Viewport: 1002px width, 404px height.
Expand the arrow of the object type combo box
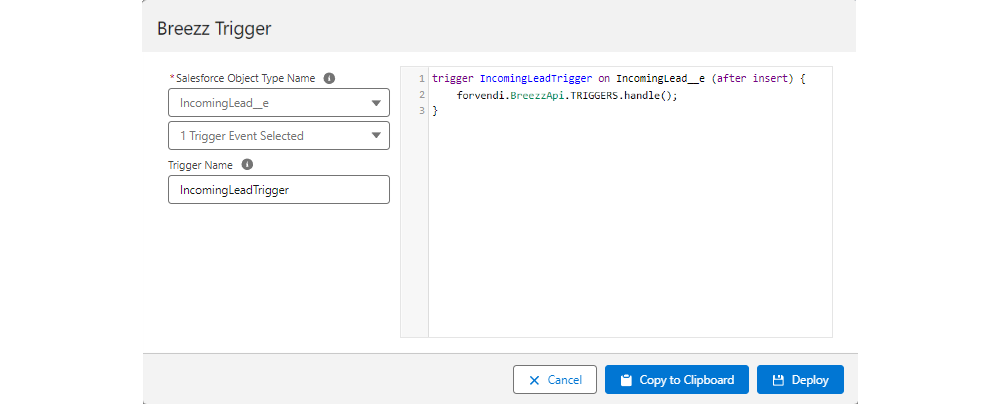(x=376, y=103)
